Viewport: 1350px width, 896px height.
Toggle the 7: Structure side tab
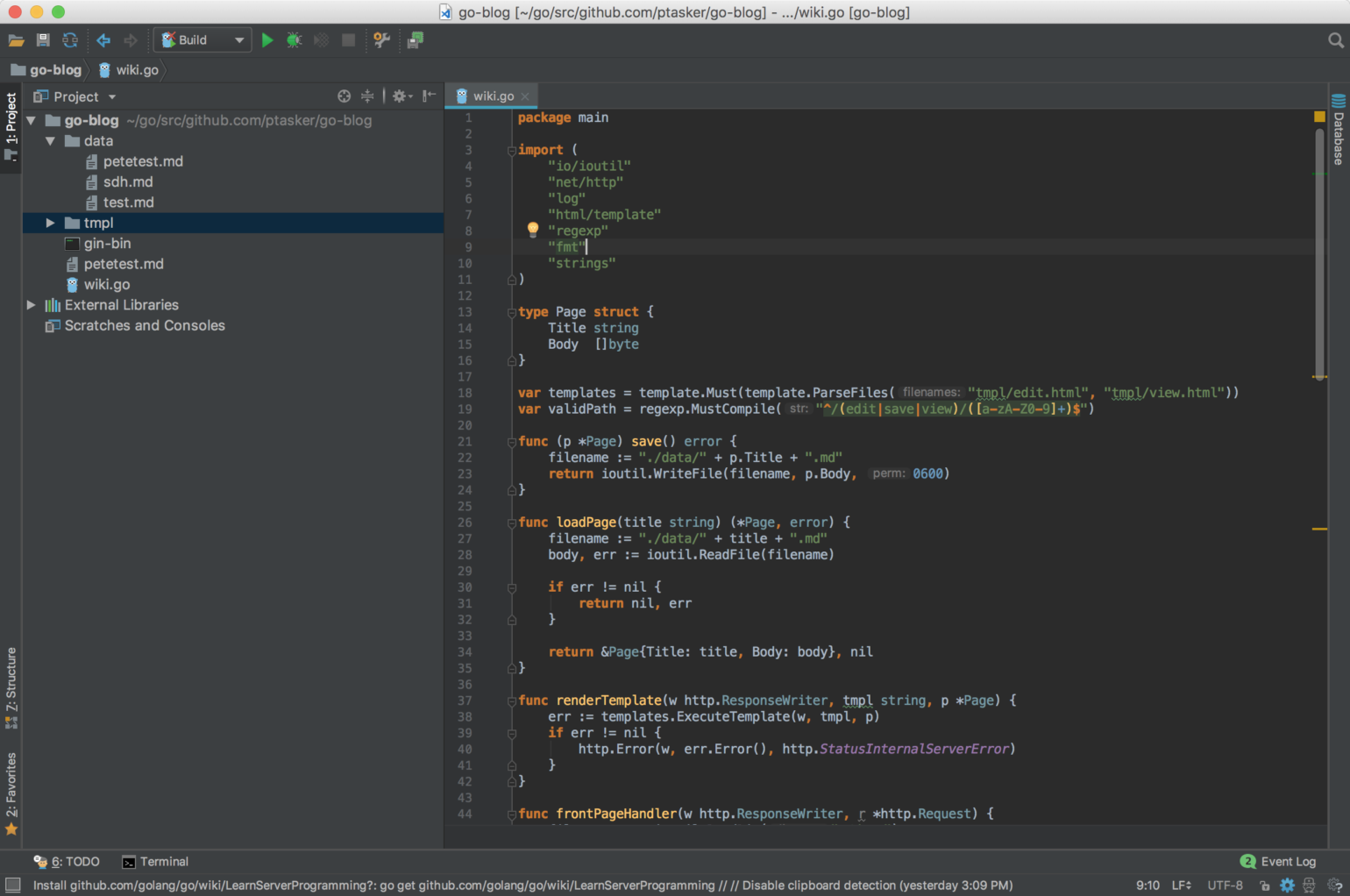coord(11,688)
